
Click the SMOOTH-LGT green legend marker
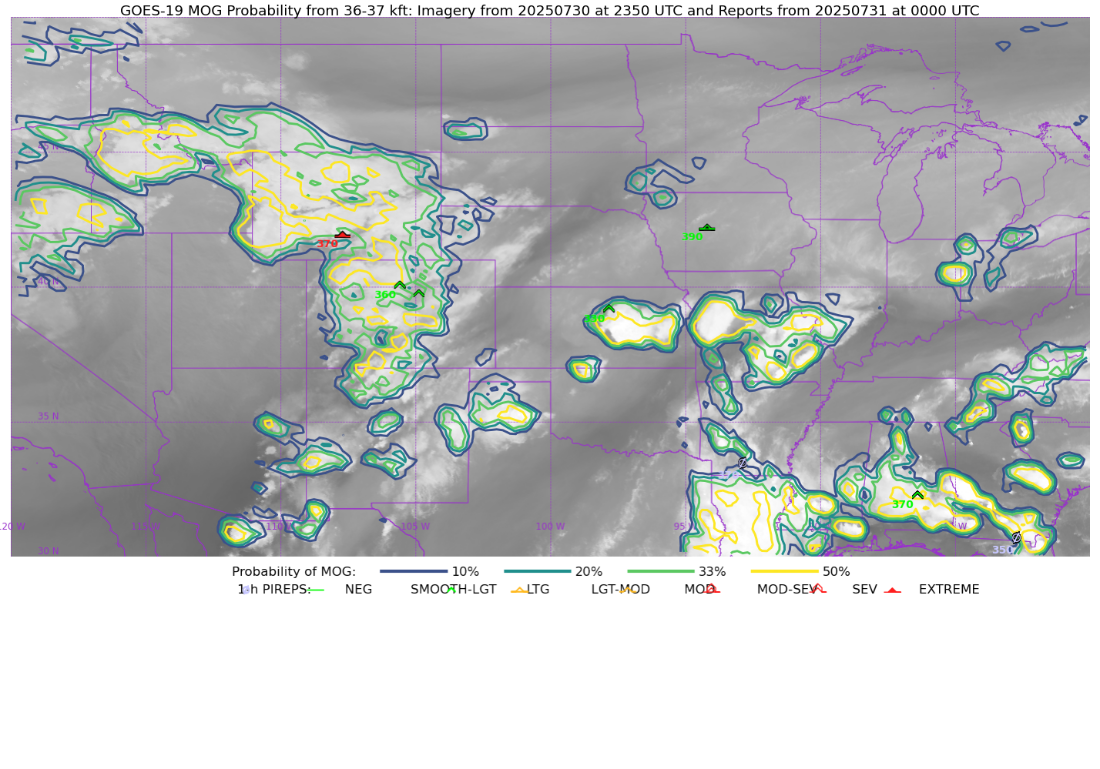coord(452,590)
